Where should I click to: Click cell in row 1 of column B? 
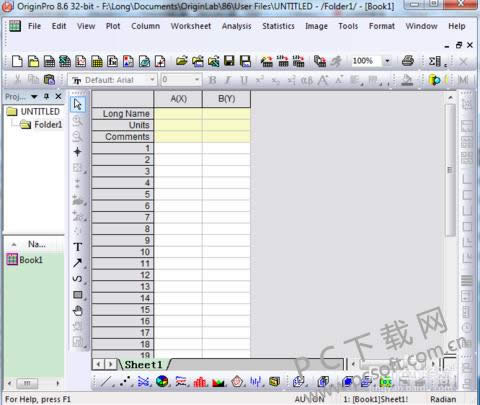[x=226, y=148]
